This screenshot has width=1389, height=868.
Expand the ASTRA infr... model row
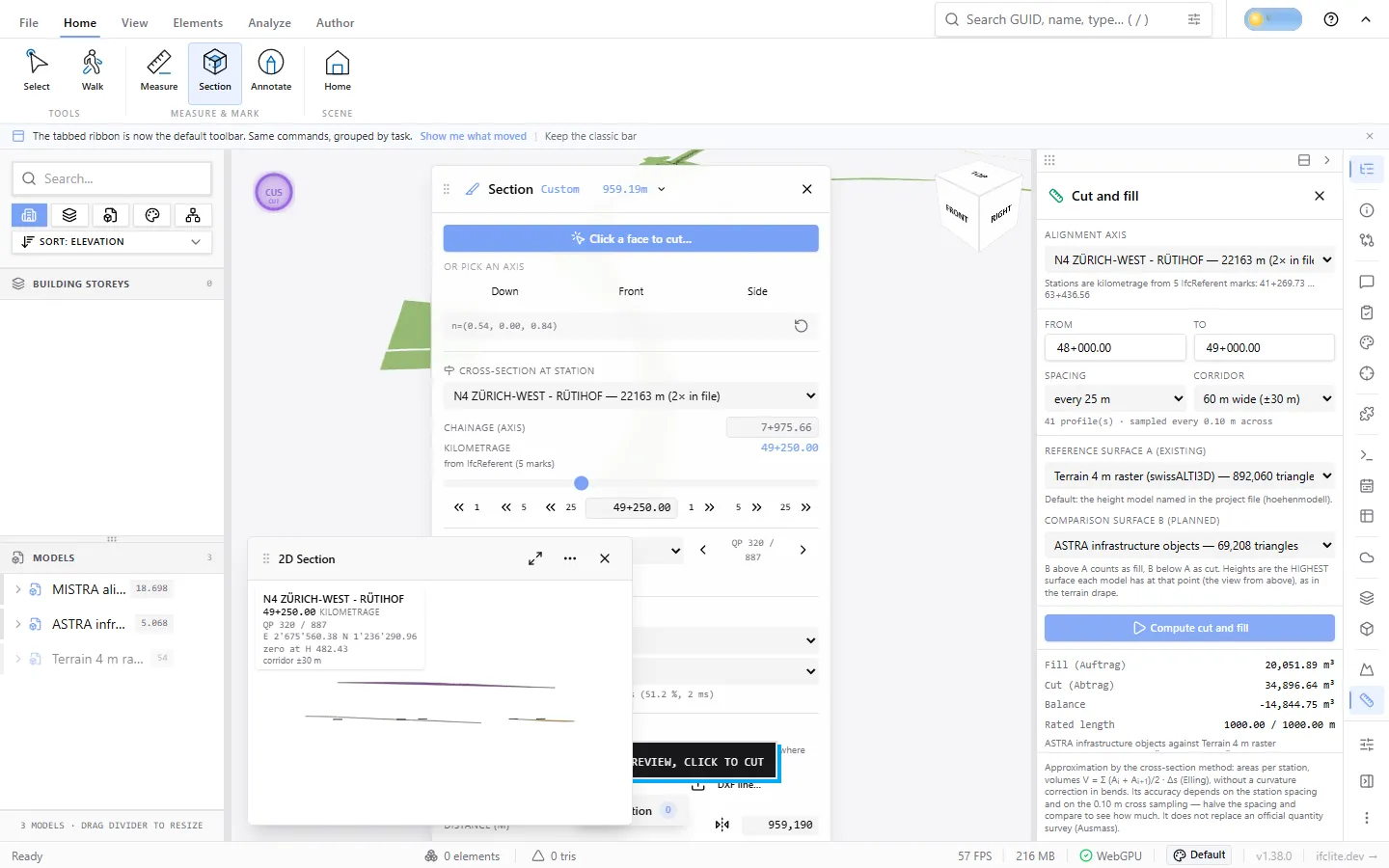pos(18,624)
